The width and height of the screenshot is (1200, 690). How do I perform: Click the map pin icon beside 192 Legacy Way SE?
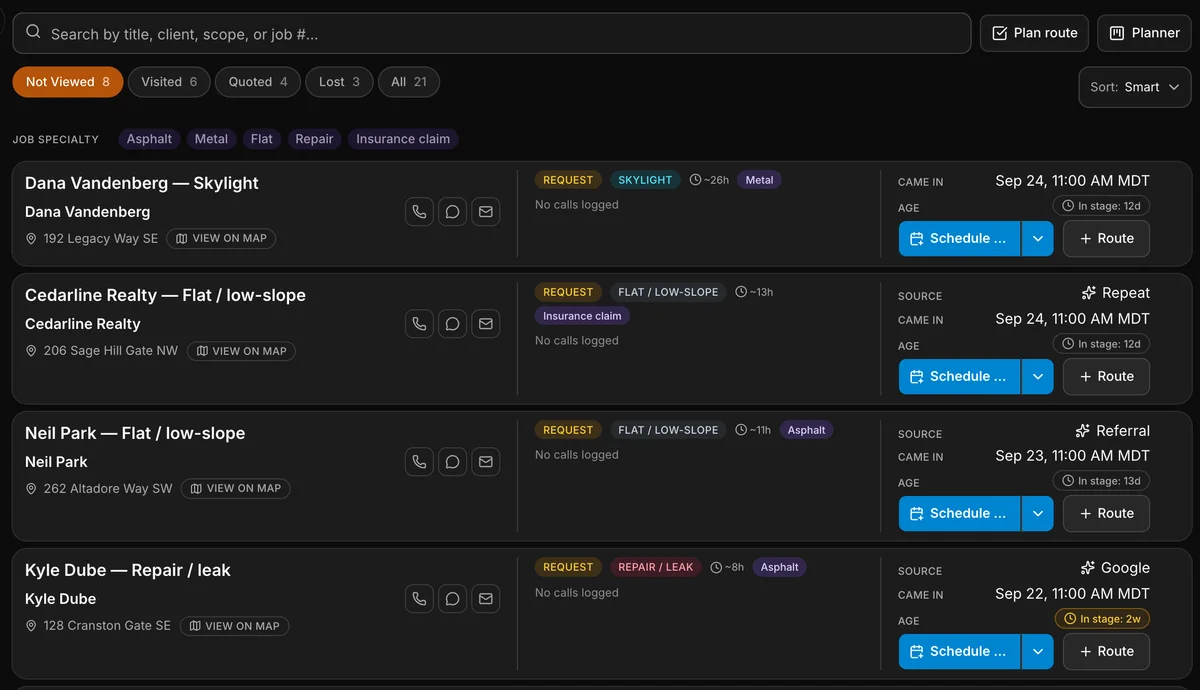(x=31, y=239)
